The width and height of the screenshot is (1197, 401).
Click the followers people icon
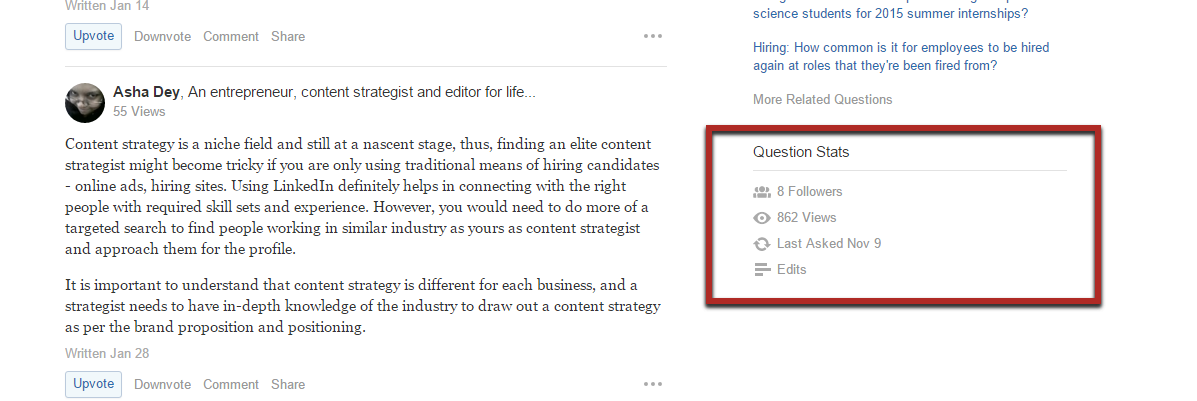(762, 191)
